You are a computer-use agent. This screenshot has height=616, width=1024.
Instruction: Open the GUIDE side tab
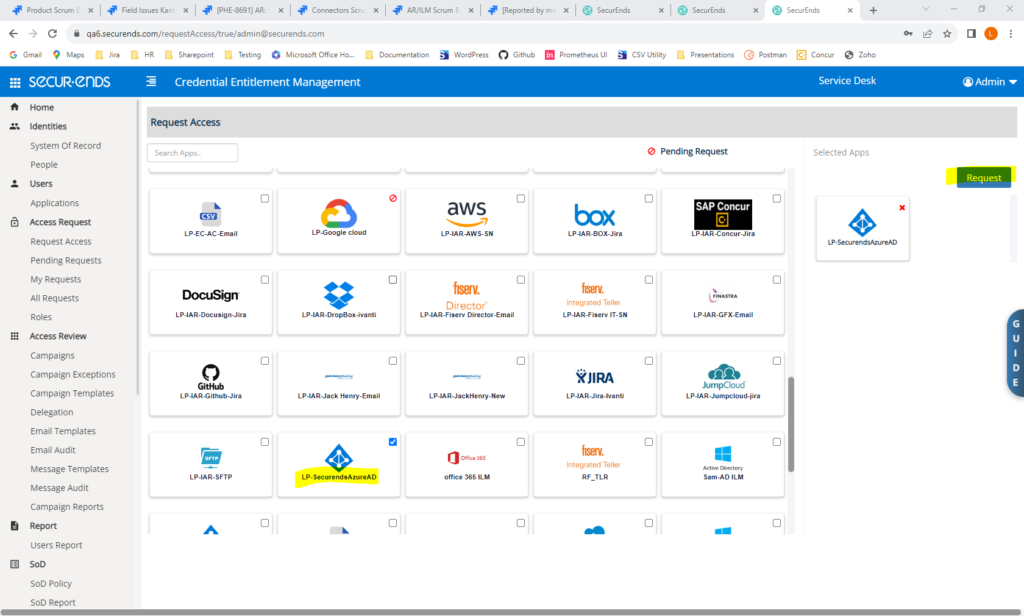click(x=1016, y=353)
